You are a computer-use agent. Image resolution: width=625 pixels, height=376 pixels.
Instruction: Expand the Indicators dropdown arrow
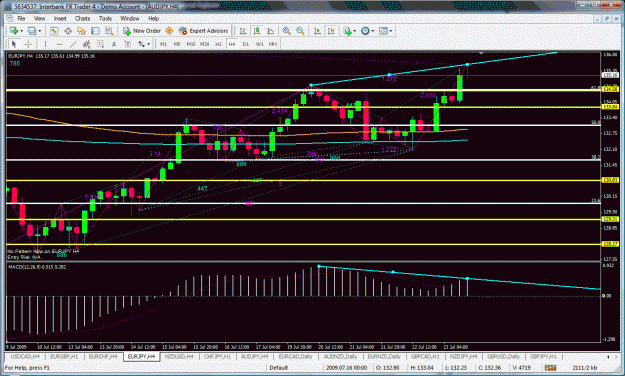[x=355, y=31]
